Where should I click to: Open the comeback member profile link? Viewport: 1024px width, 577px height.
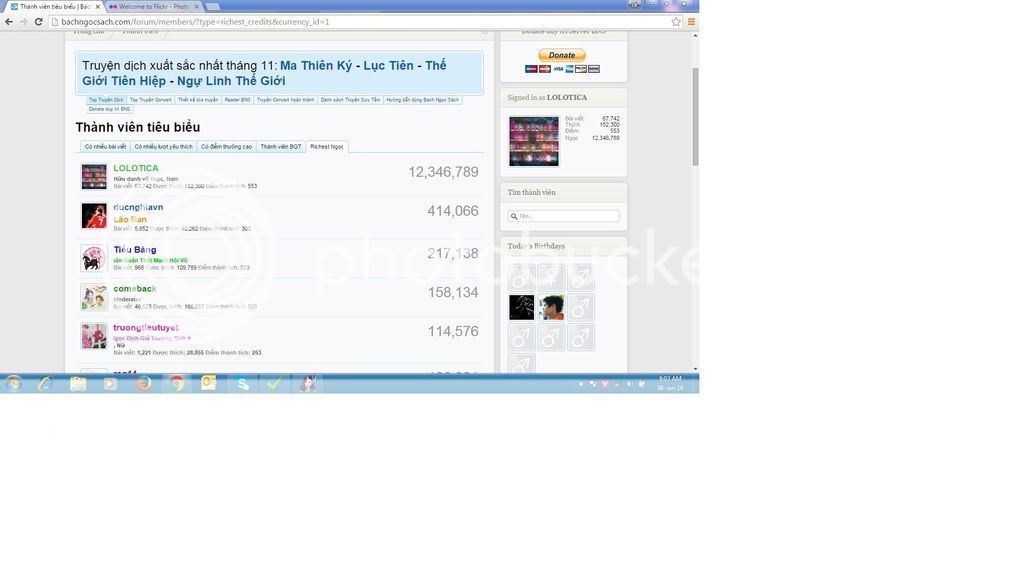[x=135, y=289]
